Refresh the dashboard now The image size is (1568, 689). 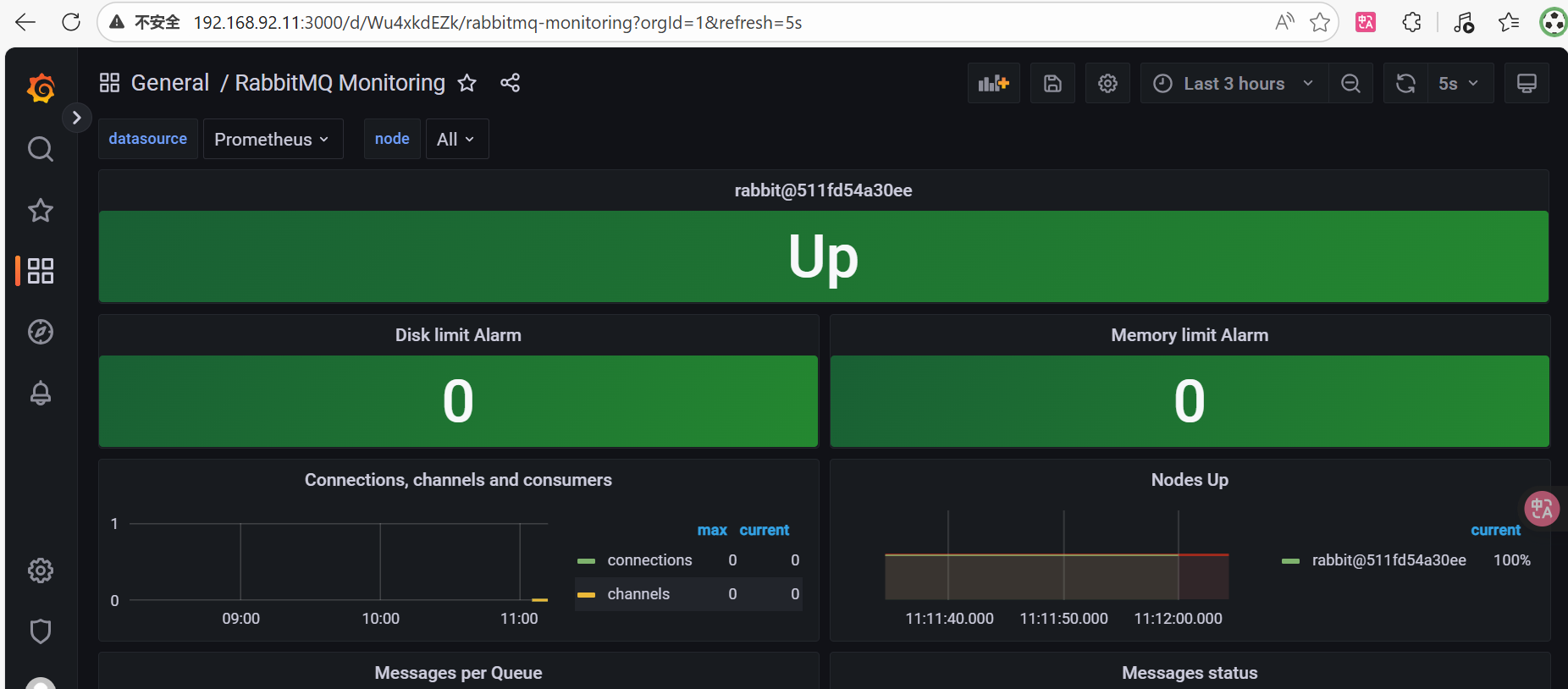(1405, 83)
